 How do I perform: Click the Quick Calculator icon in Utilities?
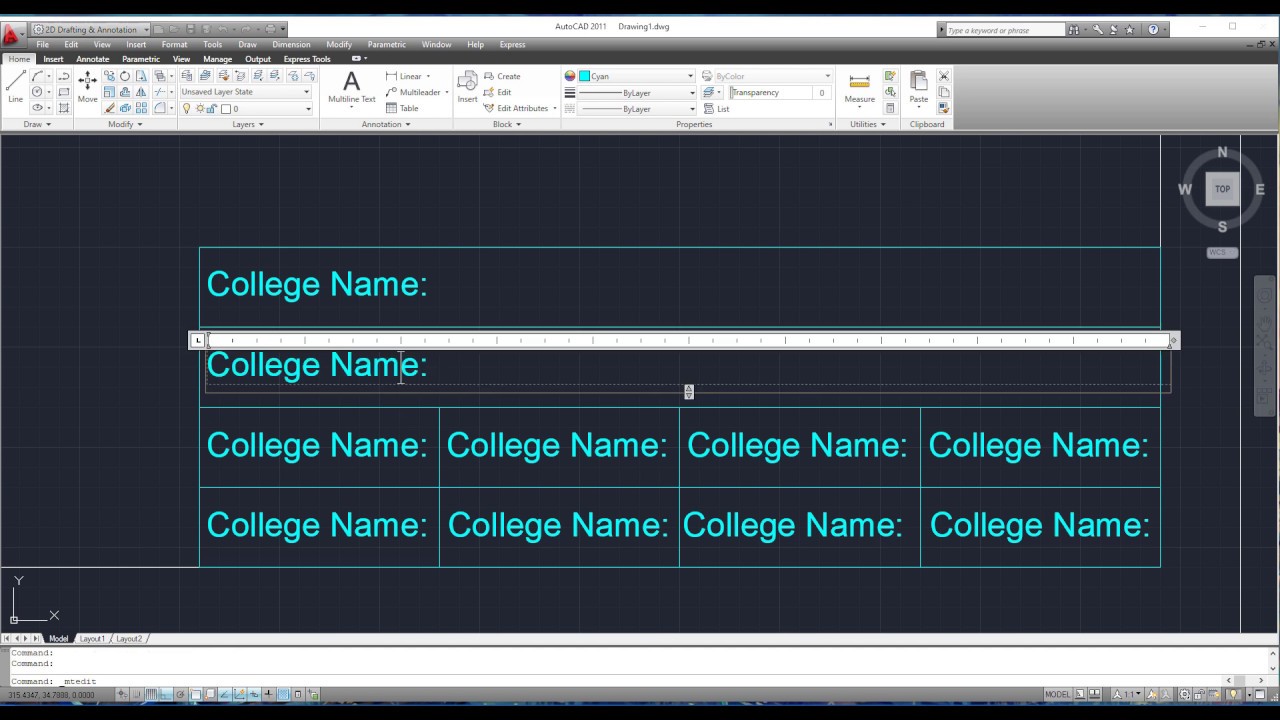[890, 108]
